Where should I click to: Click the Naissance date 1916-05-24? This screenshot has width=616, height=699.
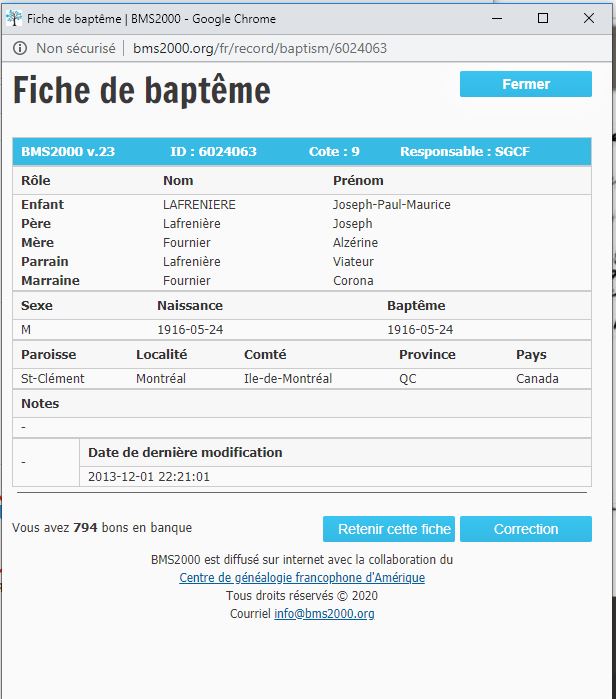coord(190,330)
